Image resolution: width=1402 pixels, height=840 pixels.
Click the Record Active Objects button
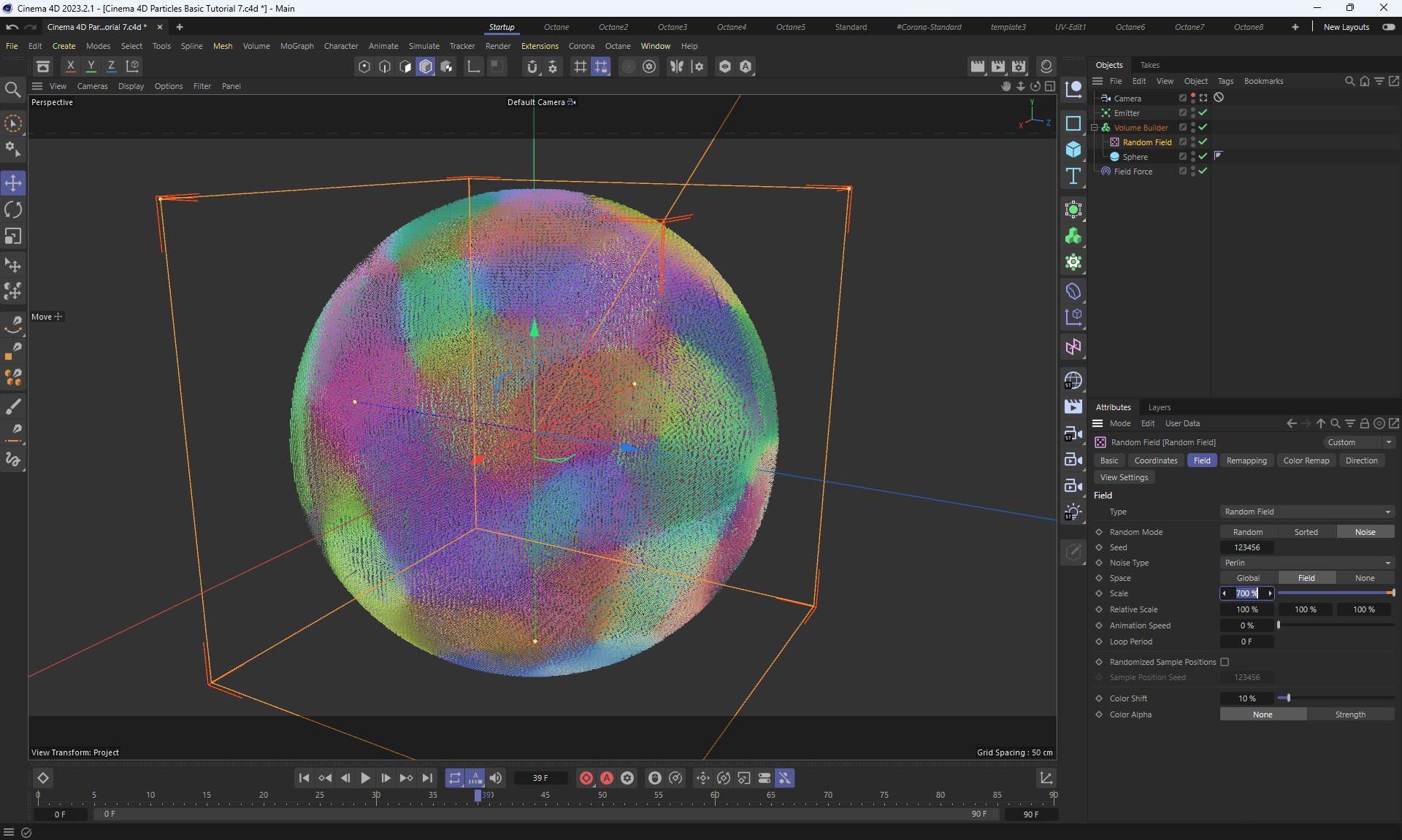(x=586, y=778)
